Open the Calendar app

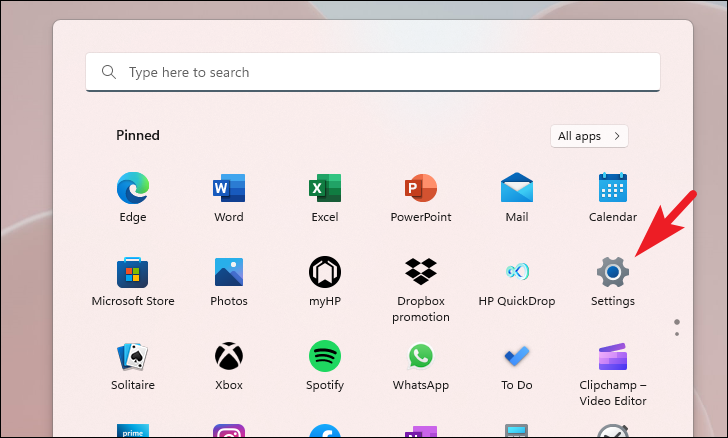coord(613,197)
